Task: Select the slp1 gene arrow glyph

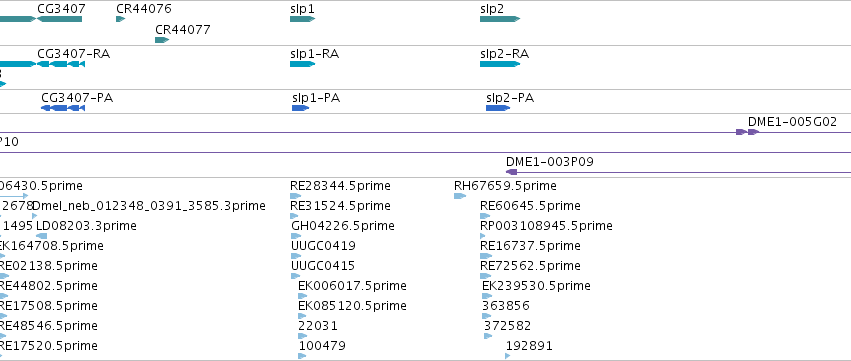Action: click(302, 19)
